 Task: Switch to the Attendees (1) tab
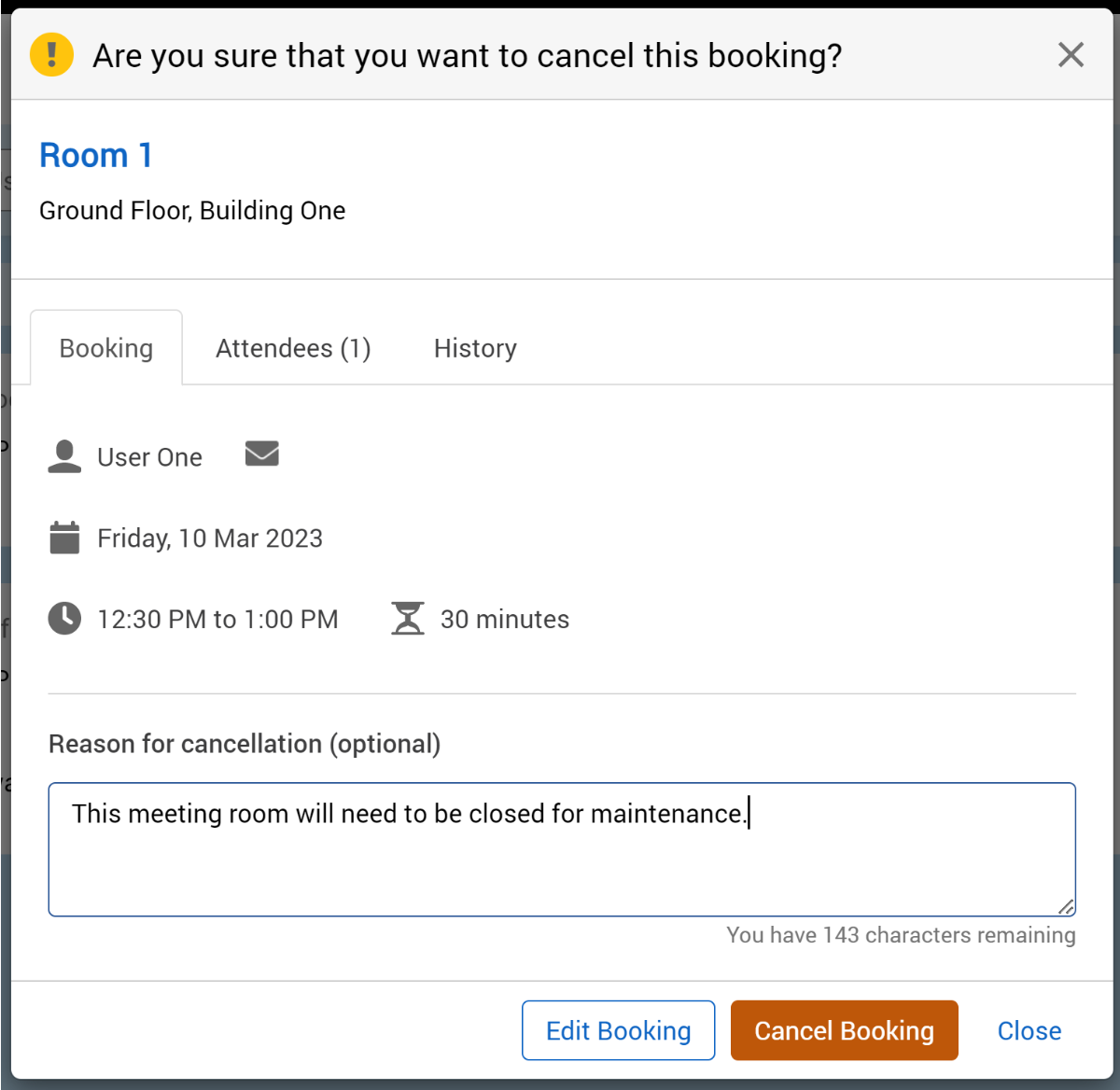click(293, 348)
